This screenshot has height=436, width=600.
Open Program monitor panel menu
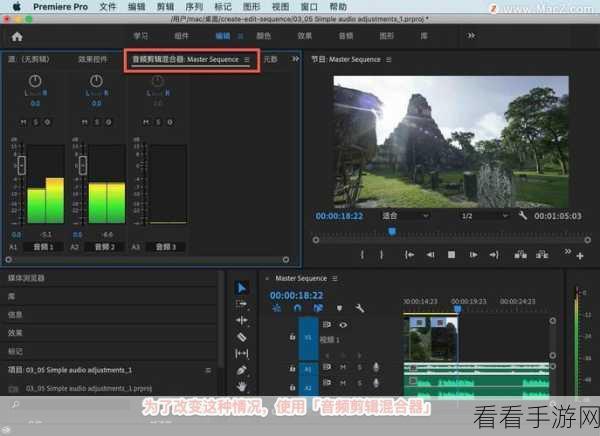389,59
